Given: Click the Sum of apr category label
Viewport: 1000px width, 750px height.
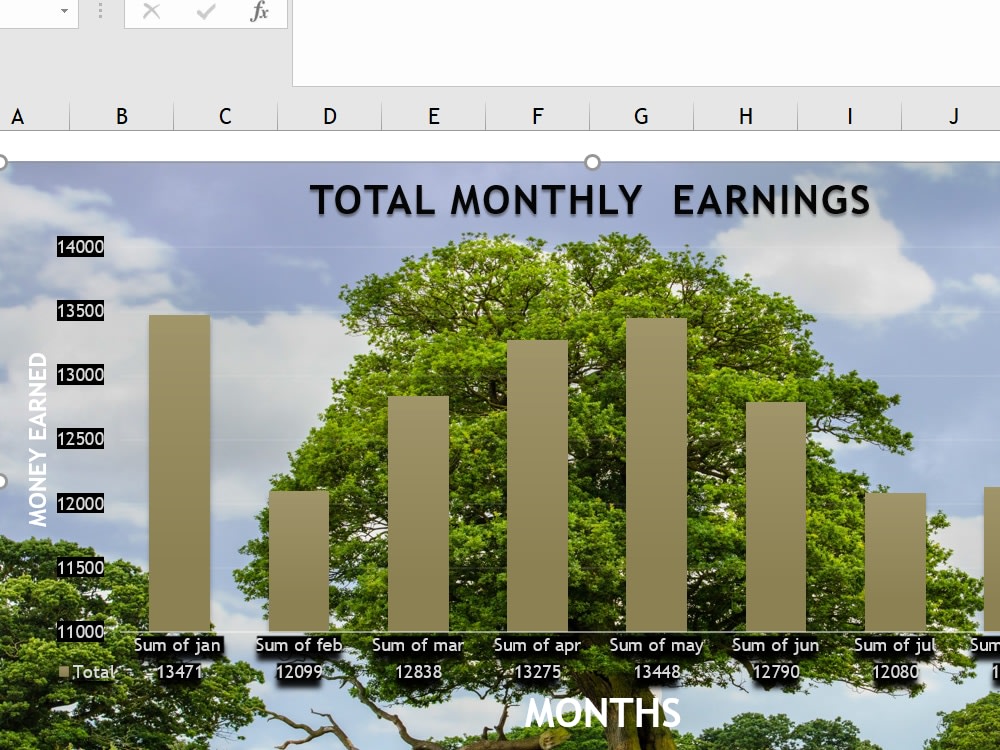Looking at the screenshot, I should [x=537, y=645].
